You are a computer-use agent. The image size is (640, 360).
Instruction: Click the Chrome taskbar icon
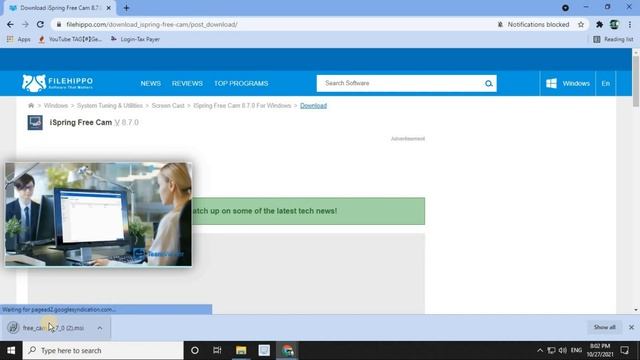(x=287, y=351)
